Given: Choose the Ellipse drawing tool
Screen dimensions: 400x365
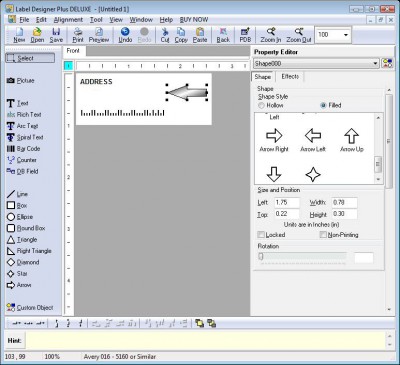Looking at the screenshot, I should click(20, 217).
